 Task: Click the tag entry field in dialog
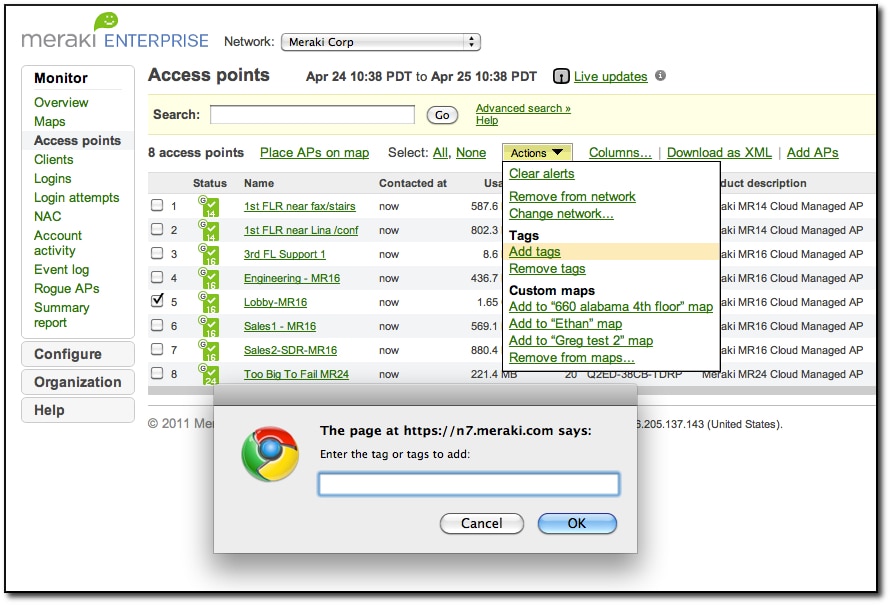click(469, 484)
